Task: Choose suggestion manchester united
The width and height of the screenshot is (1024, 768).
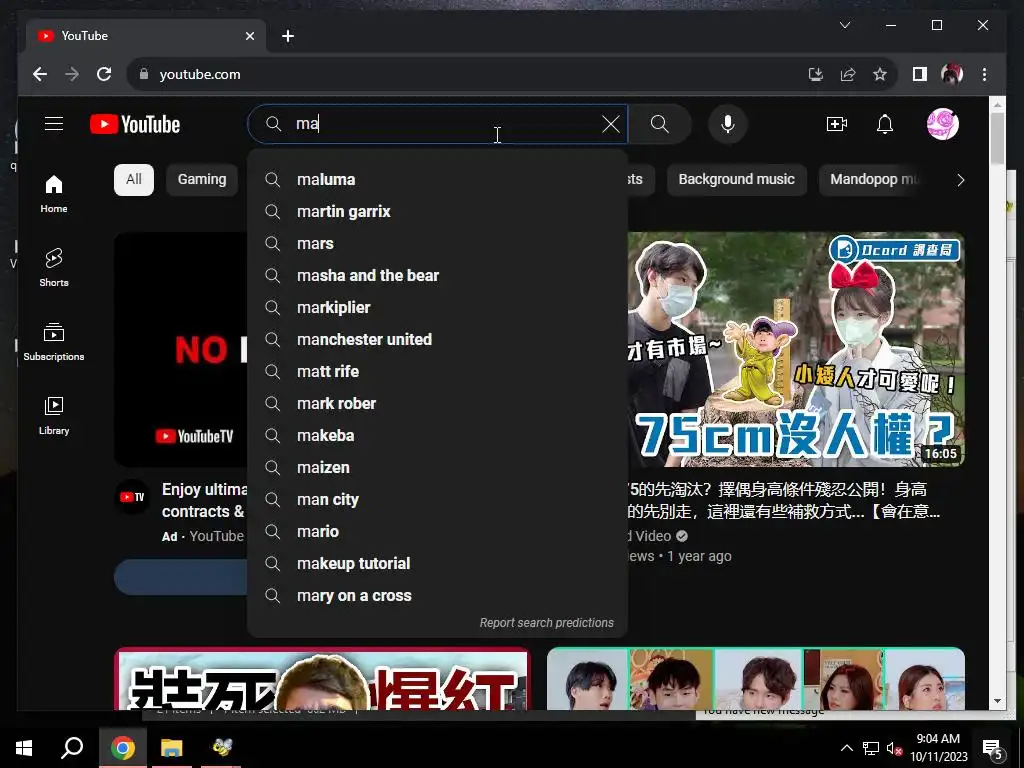Action: click(x=438, y=340)
